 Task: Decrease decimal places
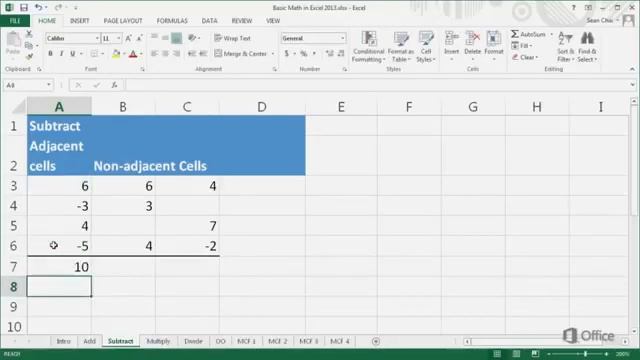[341, 53]
